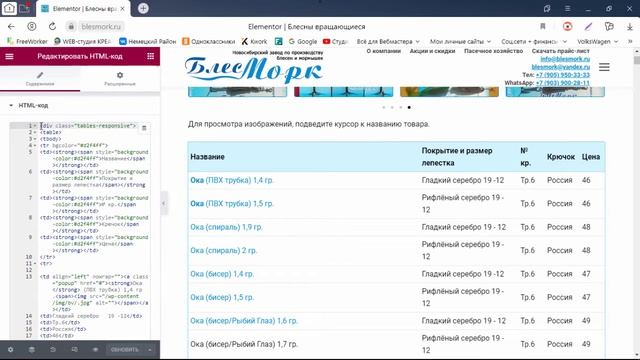Switch to the Расширенные tab
The height and width of the screenshot is (360, 640).
tap(120, 79)
